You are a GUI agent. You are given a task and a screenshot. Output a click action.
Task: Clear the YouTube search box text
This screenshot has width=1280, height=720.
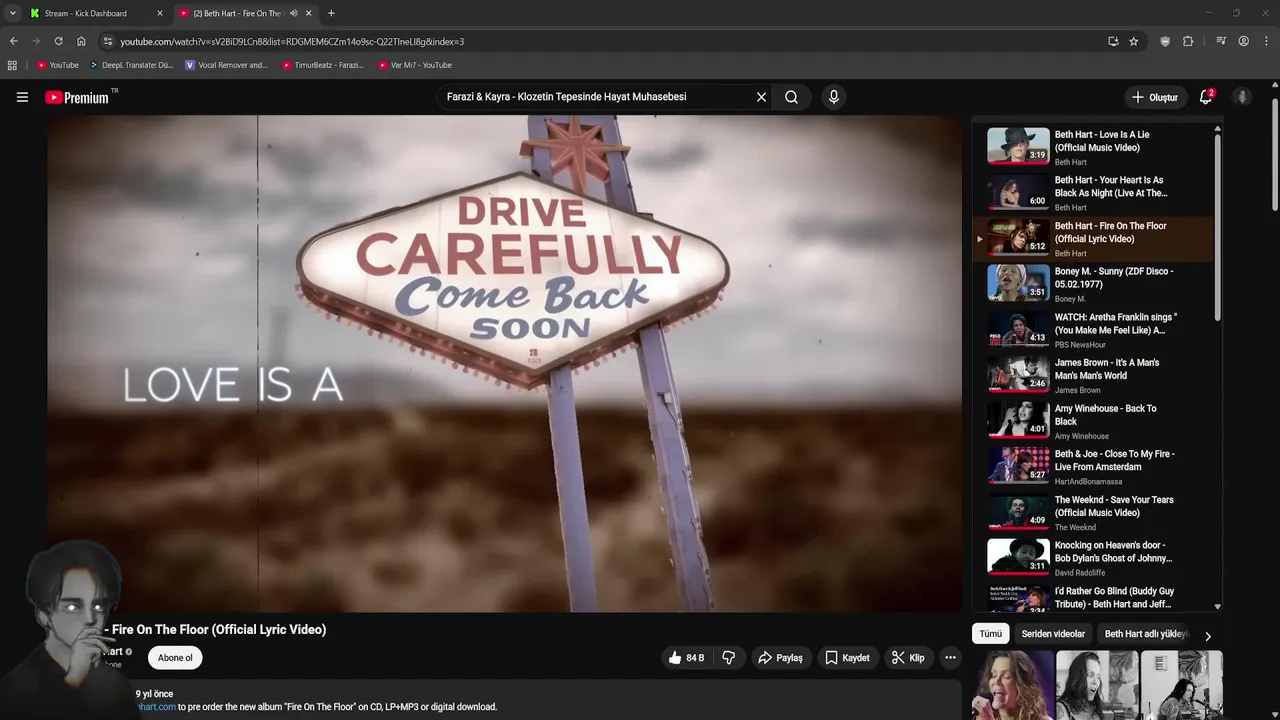pyautogui.click(x=761, y=97)
